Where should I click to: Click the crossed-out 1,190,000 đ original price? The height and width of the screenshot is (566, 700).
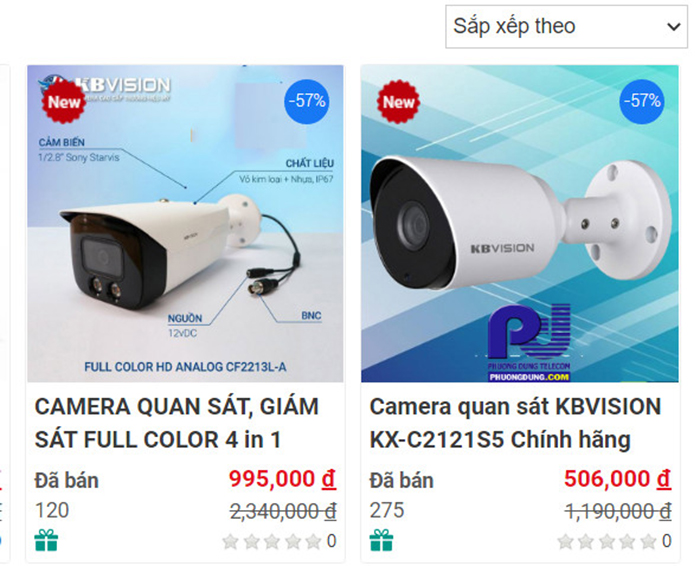tap(618, 511)
